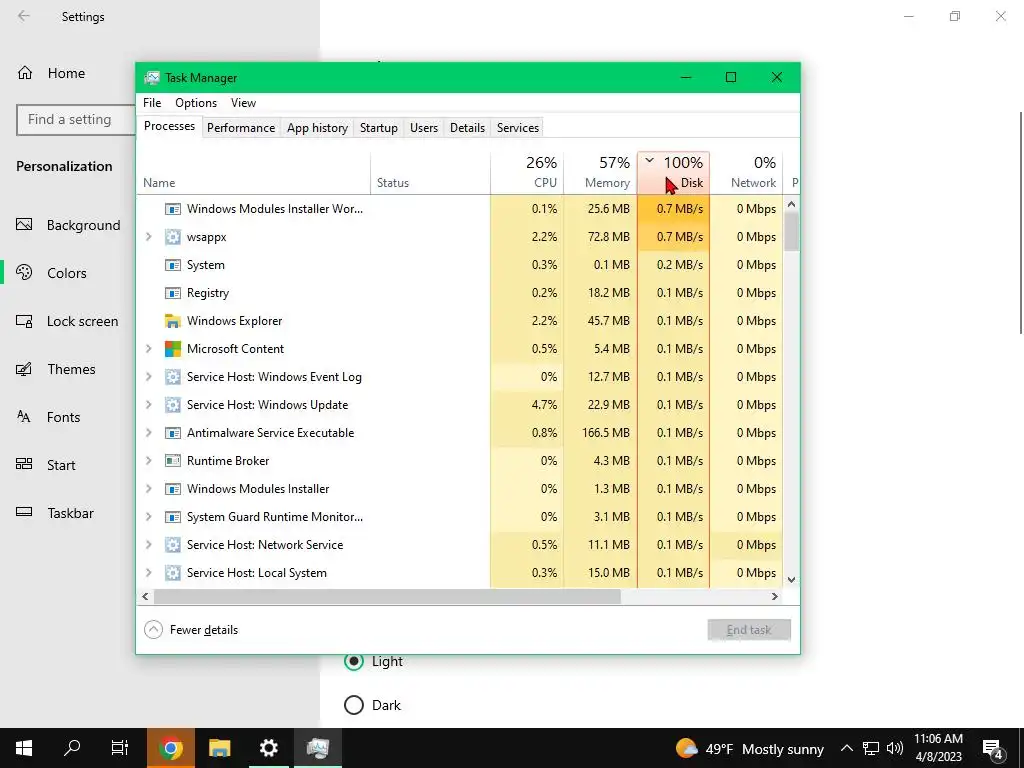
Task: Expand the wsappx process group
Action: click(x=149, y=237)
